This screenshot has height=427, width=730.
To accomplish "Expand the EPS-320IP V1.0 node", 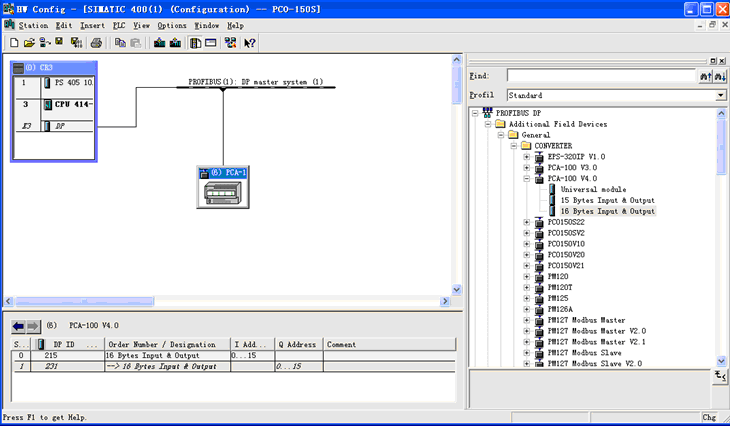I will [x=527, y=157].
